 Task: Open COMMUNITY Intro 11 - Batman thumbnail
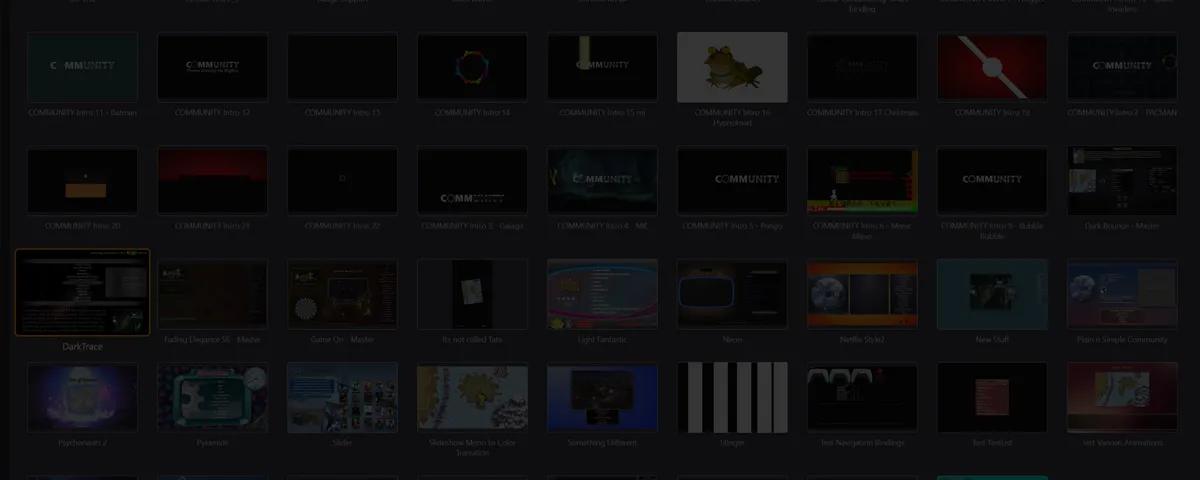[83, 67]
